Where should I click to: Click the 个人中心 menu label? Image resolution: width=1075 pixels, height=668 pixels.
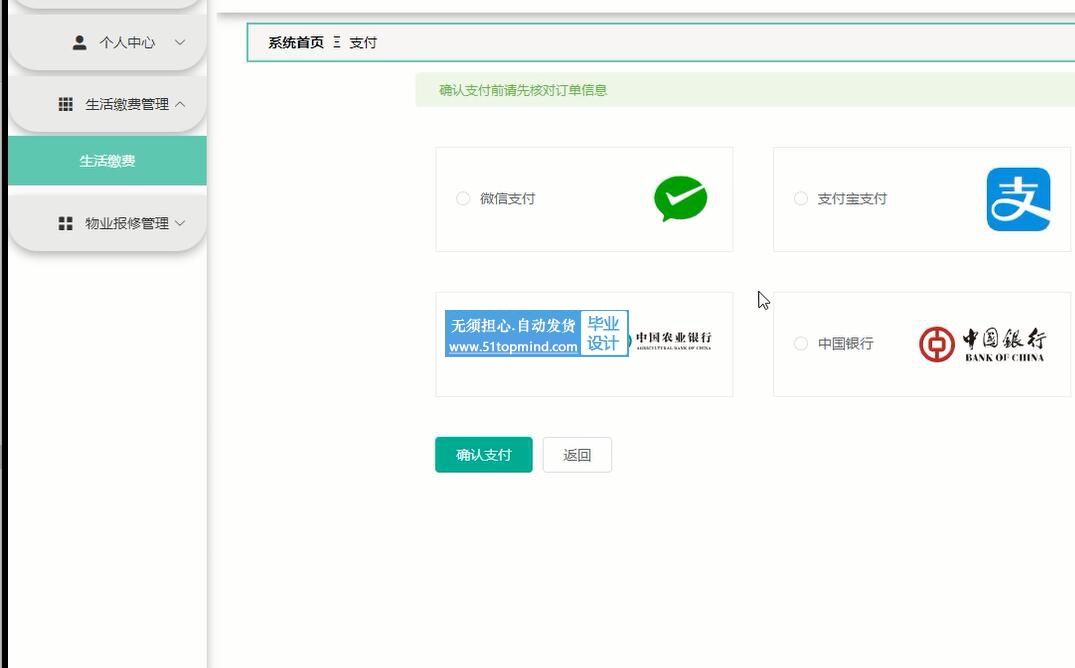pos(127,43)
